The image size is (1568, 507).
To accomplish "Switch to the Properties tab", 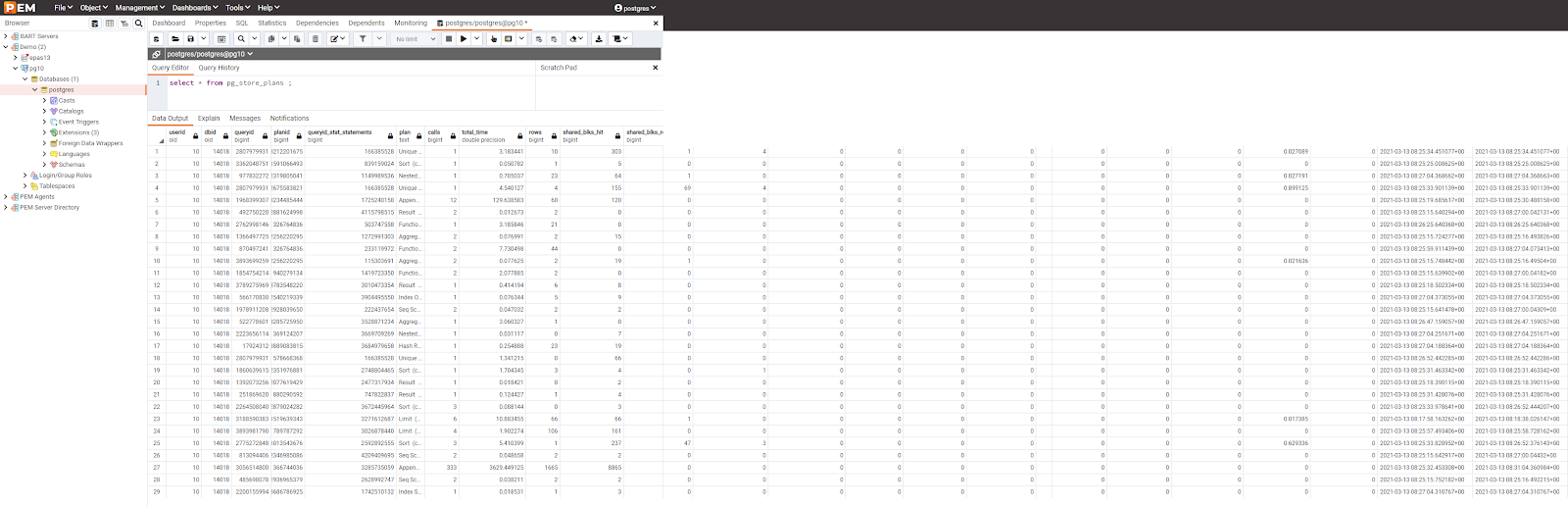I will coord(210,23).
